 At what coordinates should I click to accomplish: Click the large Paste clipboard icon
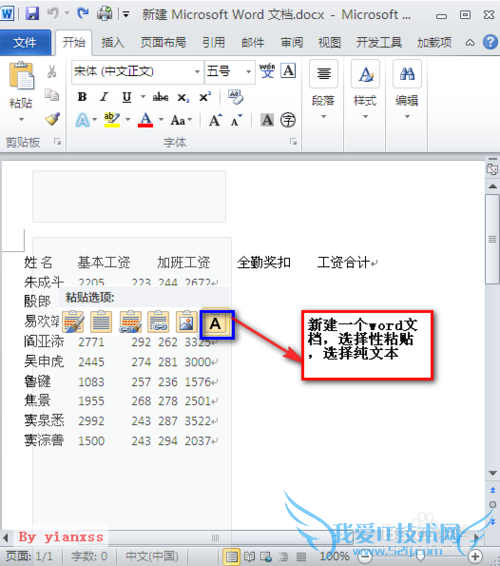pyautogui.click(x=21, y=75)
